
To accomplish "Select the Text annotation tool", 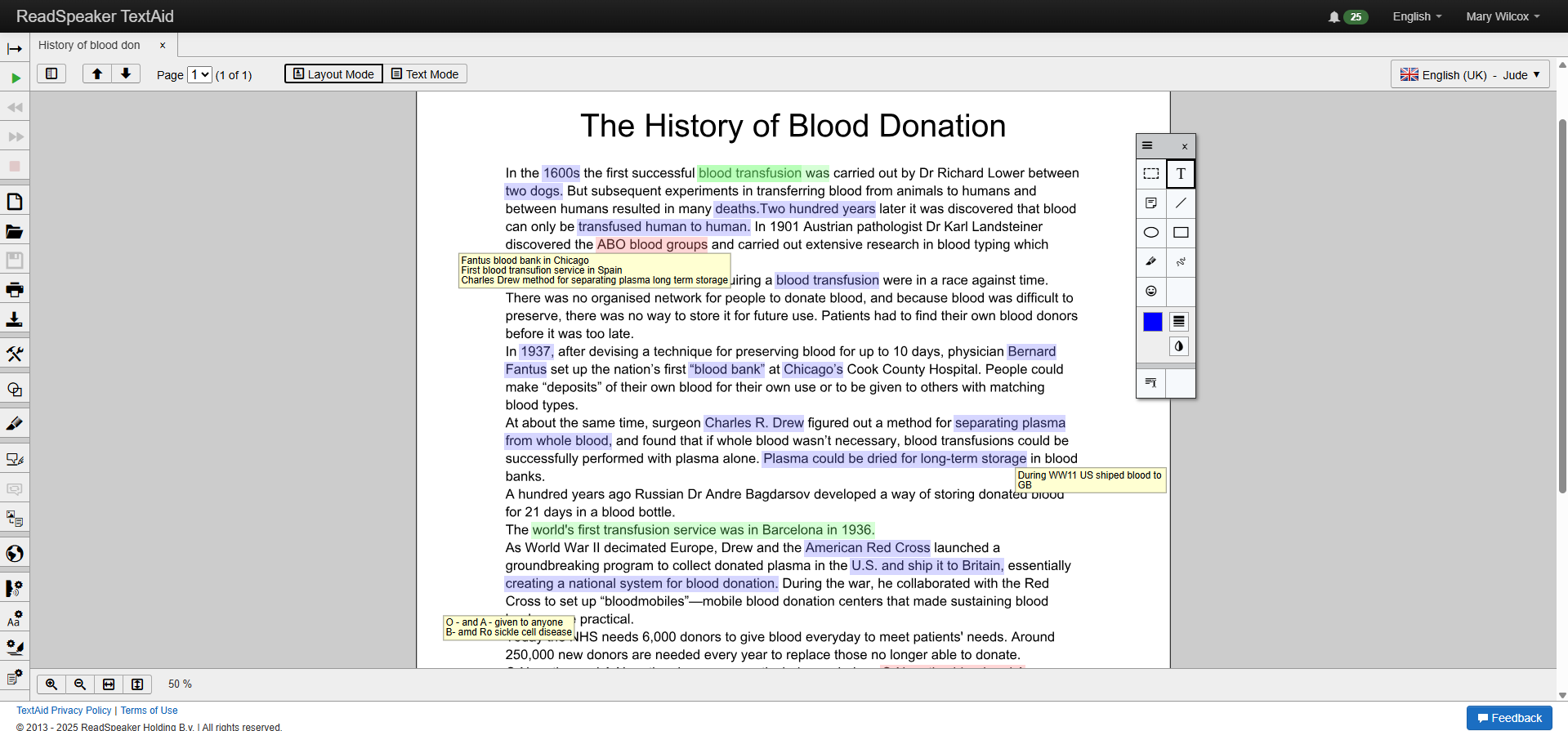I will [x=1180, y=174].
